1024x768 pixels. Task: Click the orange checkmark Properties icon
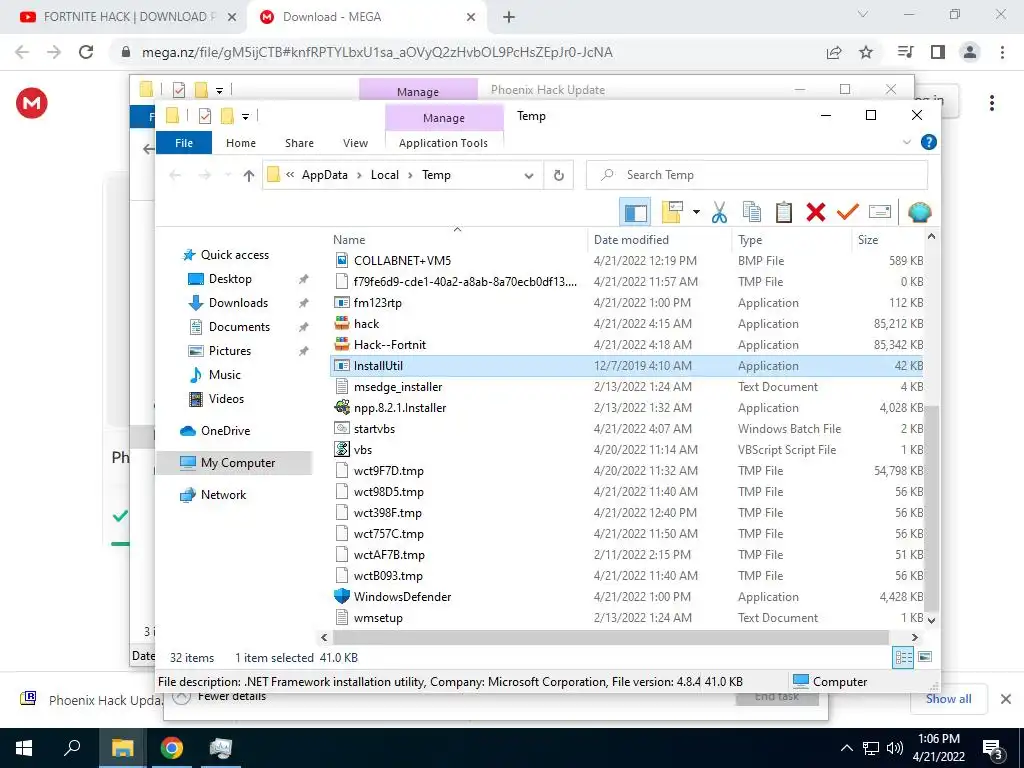click(x=848, y=212)
